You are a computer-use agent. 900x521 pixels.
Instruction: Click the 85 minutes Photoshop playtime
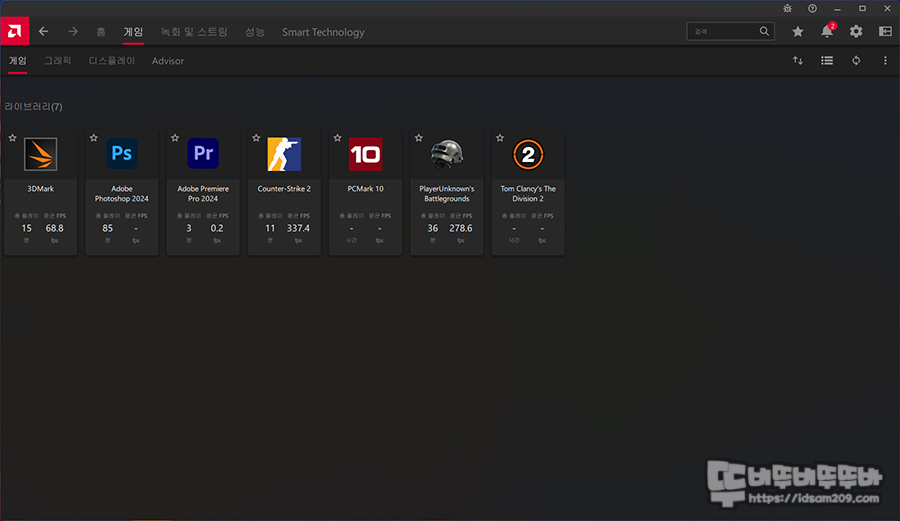coord(107,228)
